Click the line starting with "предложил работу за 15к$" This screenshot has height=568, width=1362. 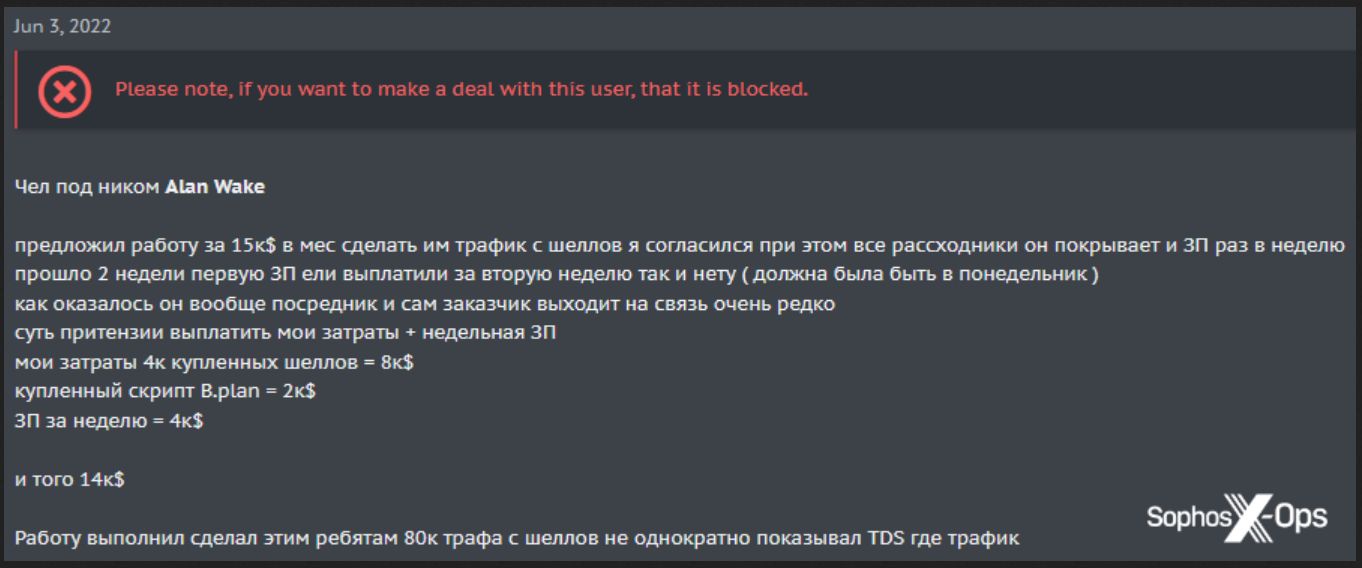tap(680, 246)
